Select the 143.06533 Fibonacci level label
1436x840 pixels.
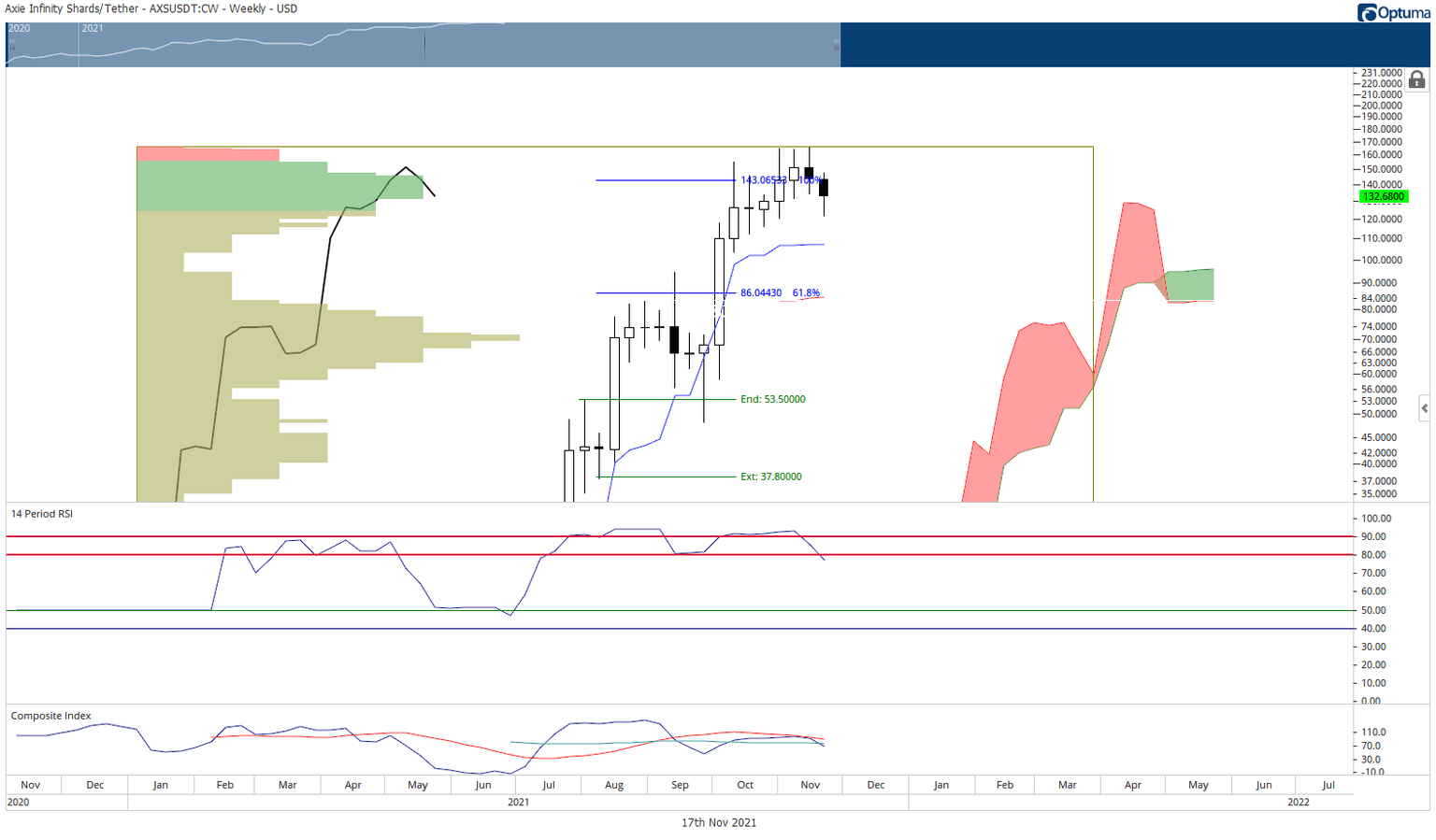pyautogui.click(x=764, y=180)
